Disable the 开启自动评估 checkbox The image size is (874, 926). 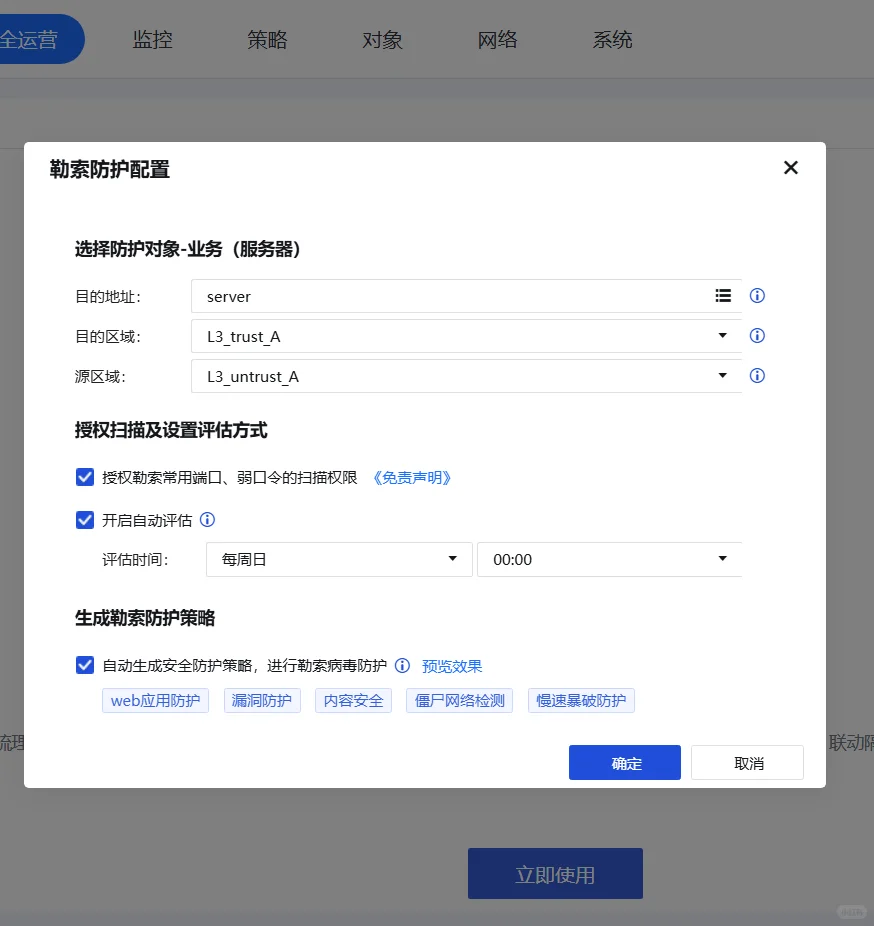tap(85, 519)
